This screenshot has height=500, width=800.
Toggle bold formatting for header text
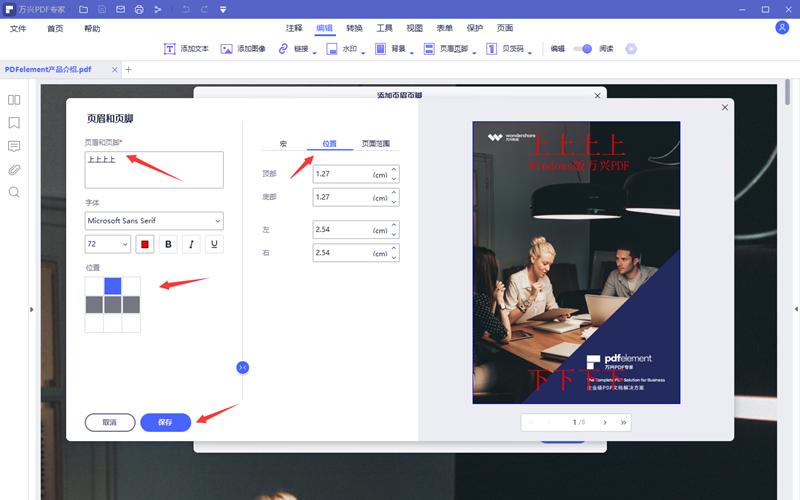[168, 244]
